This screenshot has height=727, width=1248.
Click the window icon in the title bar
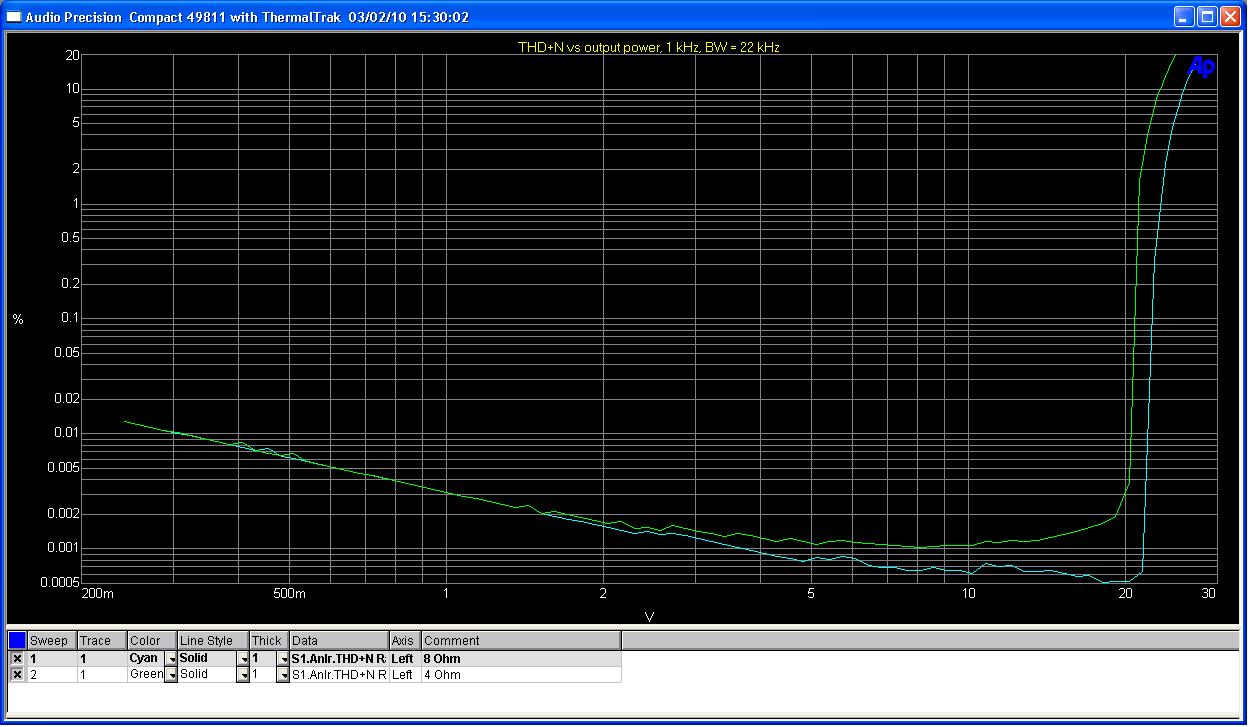point(13,17)
